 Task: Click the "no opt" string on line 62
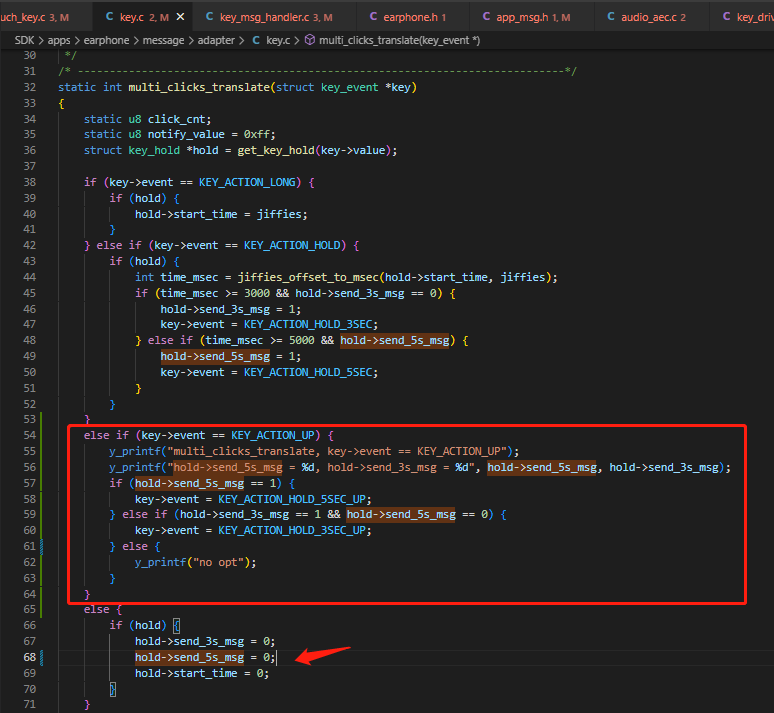[218, 562]
